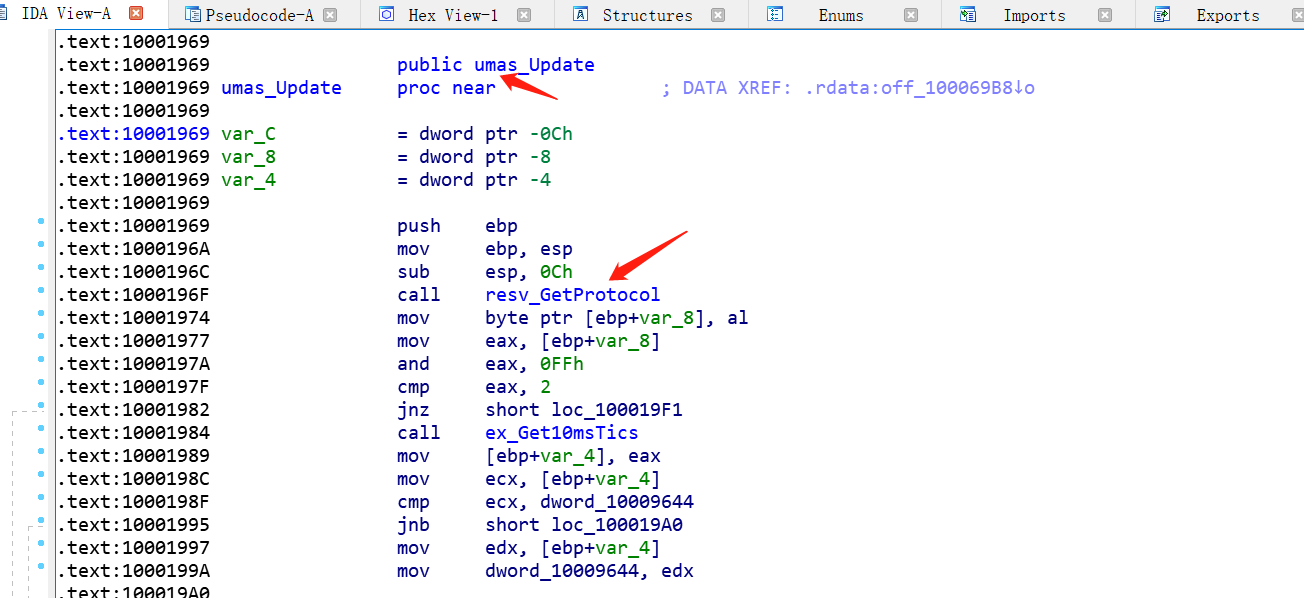Click the Imports tab icon
The height and width of the screenshot is (598, 1304).
(967, 15)
